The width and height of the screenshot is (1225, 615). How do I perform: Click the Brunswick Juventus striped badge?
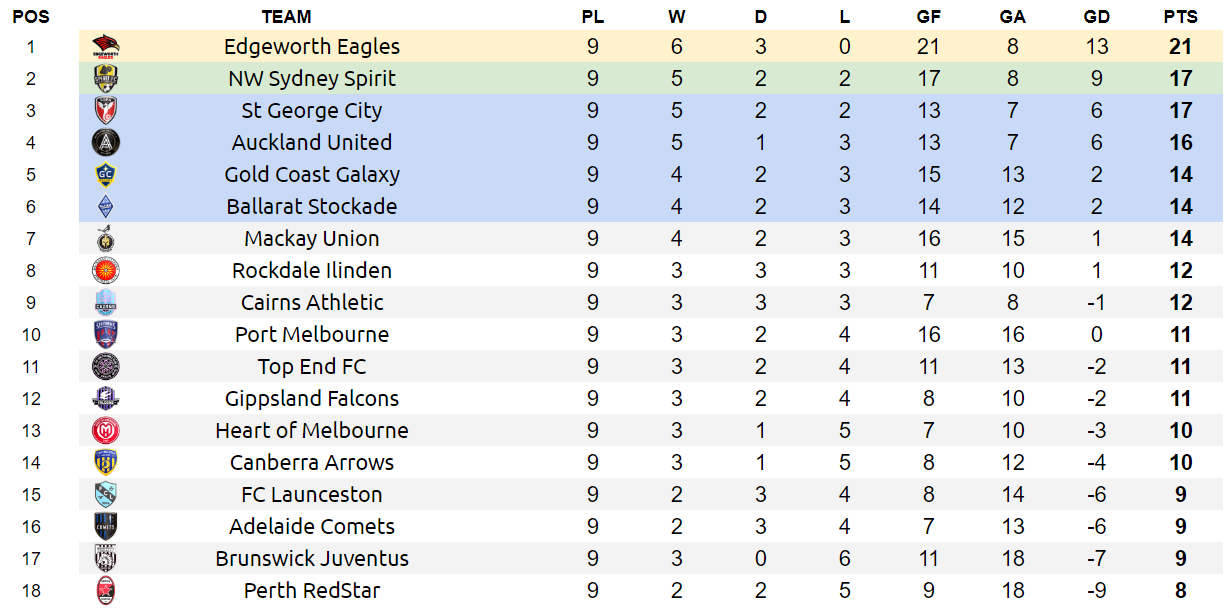pos(105,558)
